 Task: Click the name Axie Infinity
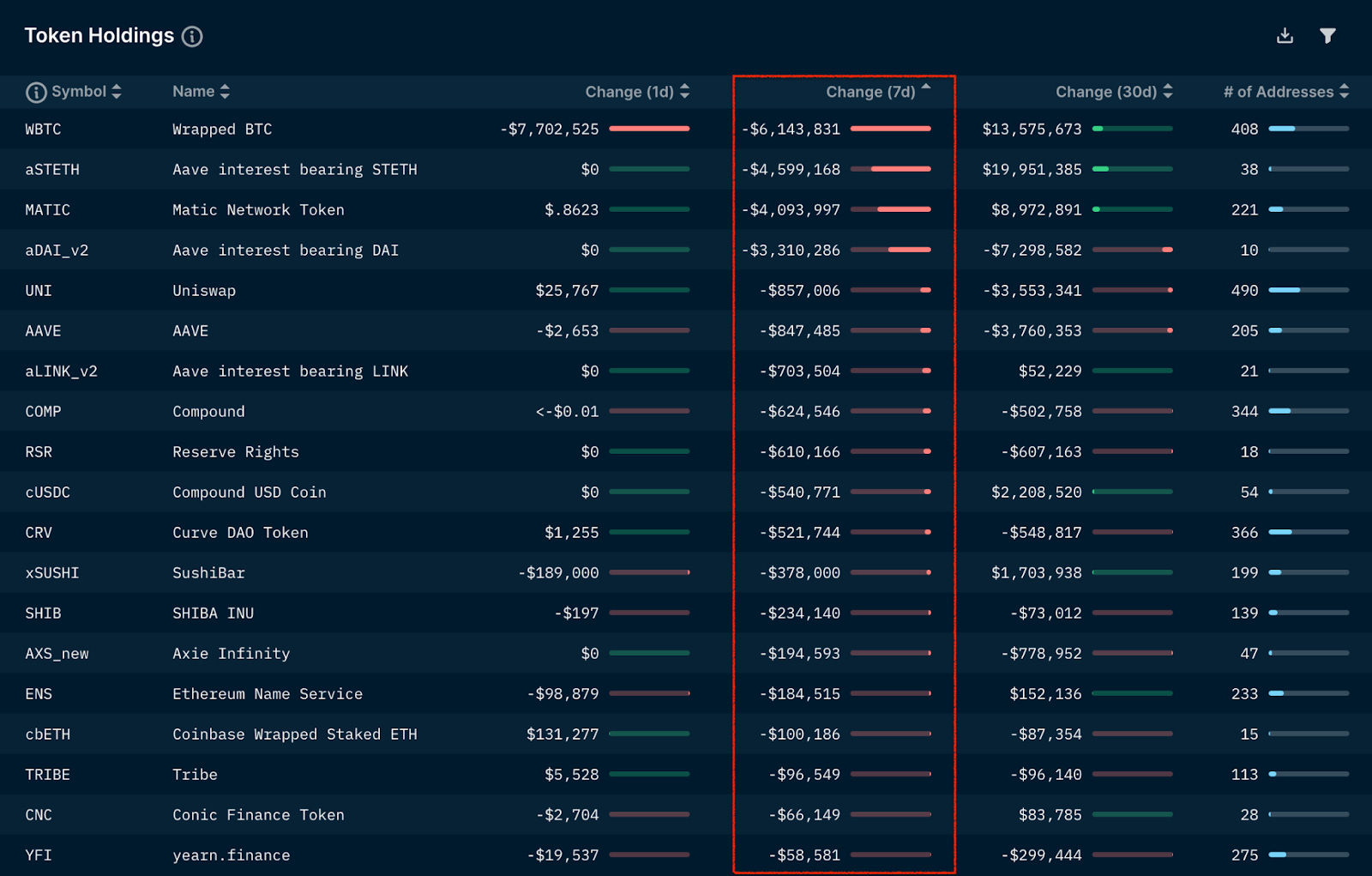[x=232, y=653]
